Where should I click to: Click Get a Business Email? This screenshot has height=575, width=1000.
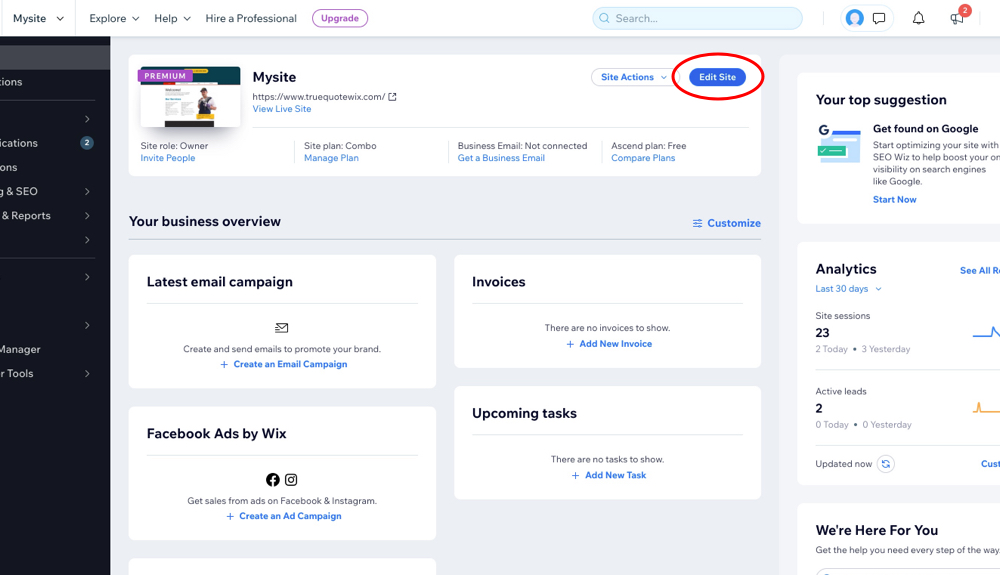pyautogui.click(x=501, y=158)
